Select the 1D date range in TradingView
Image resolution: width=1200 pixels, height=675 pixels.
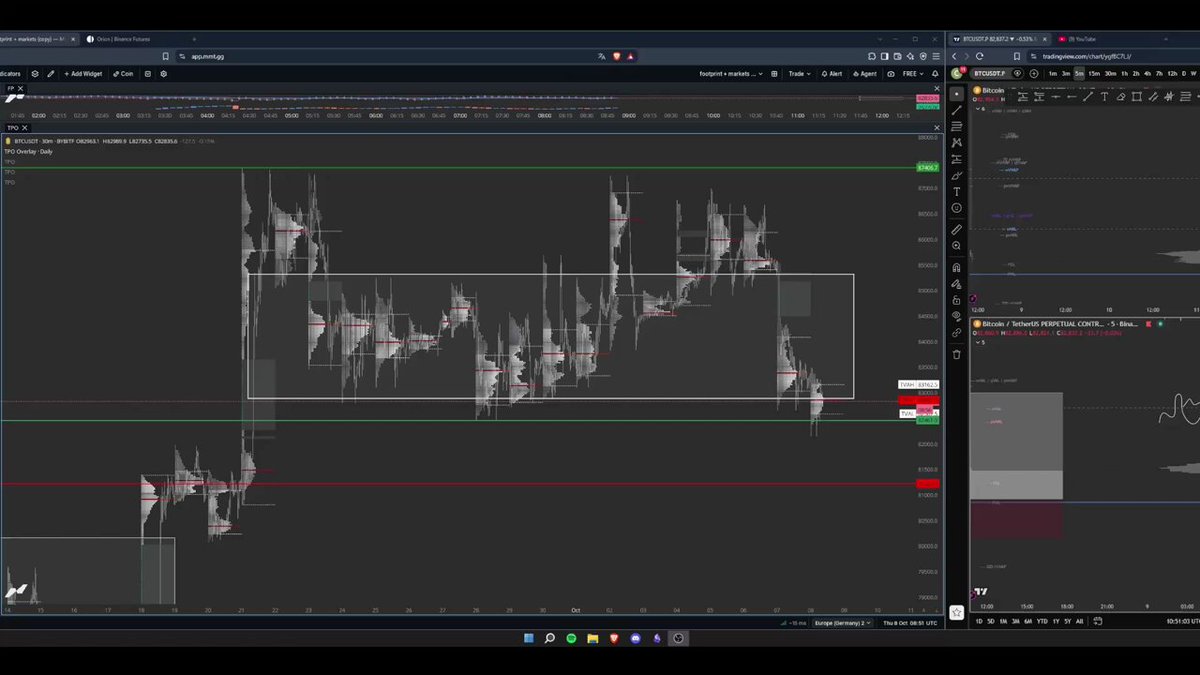(979, 621)
